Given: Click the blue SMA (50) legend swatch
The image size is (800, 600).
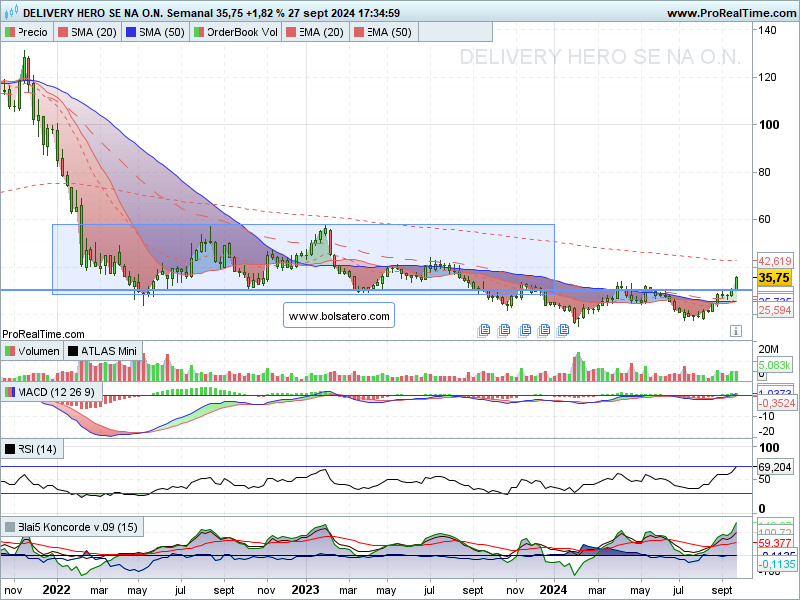Looking at the screenshot, I should [x=131, y=32].
